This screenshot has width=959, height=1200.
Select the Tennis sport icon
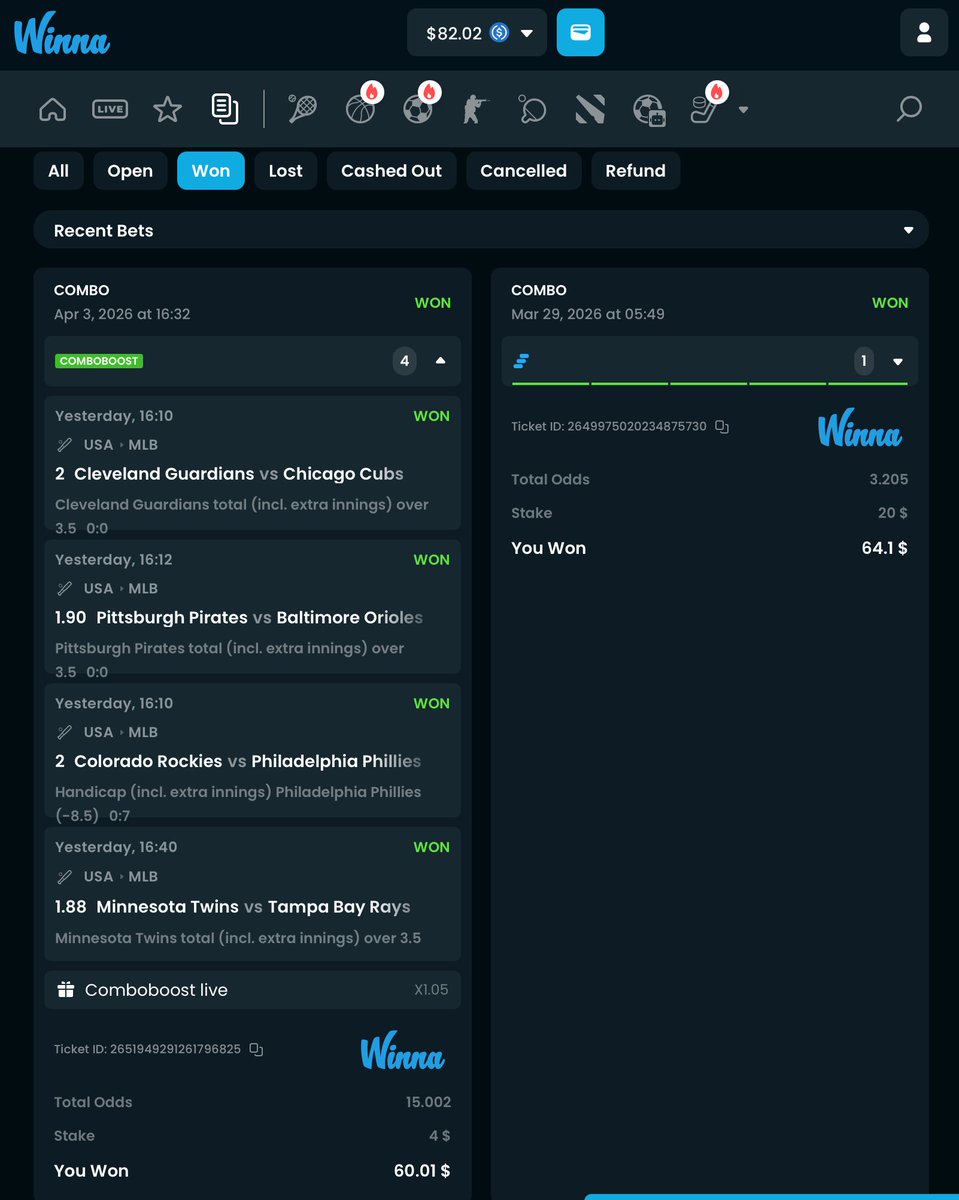coord(302,109)
